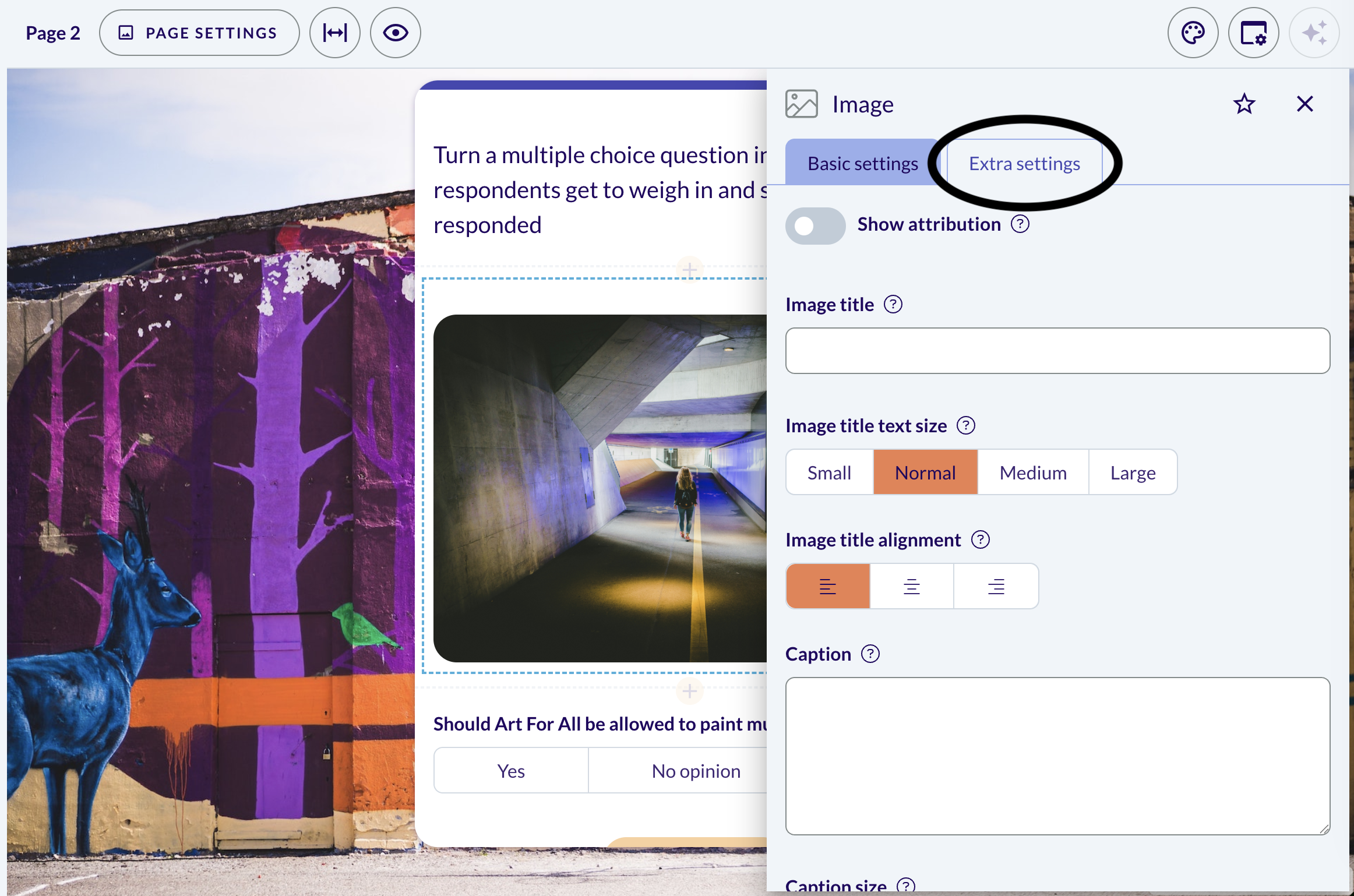Select Large title text size
Screen dimensions: 1354x896
[x=1133, y=472]
